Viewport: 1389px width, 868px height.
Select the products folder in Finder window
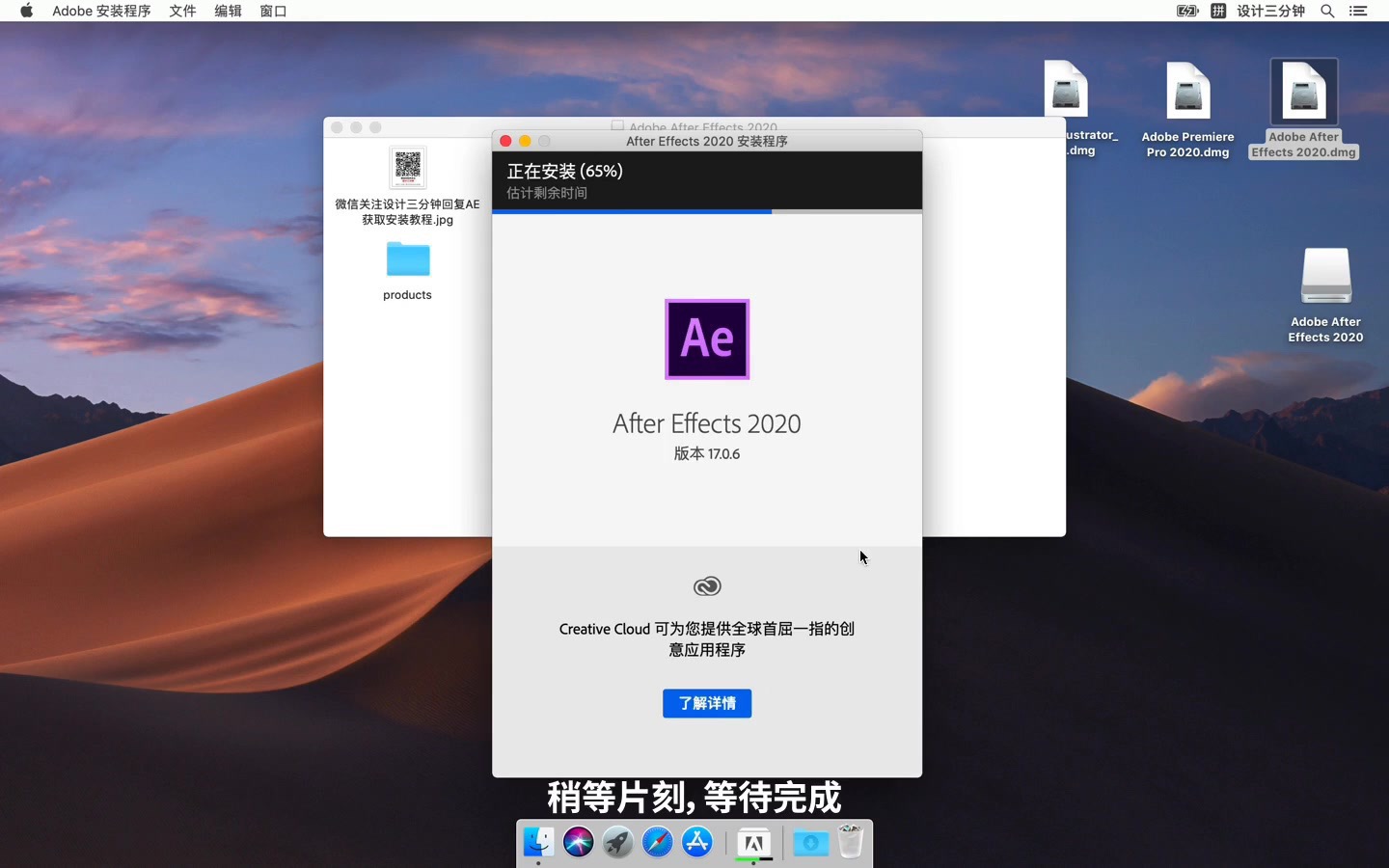408,259
